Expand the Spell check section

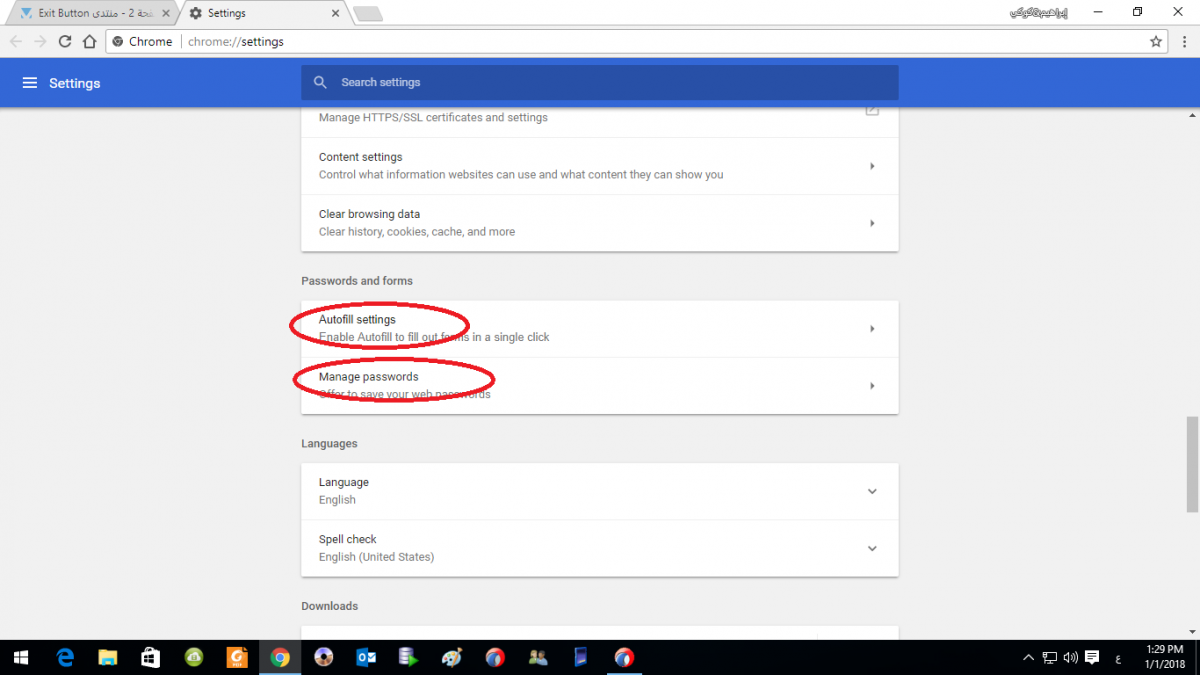pyautogui.click(x=871, y=548)
